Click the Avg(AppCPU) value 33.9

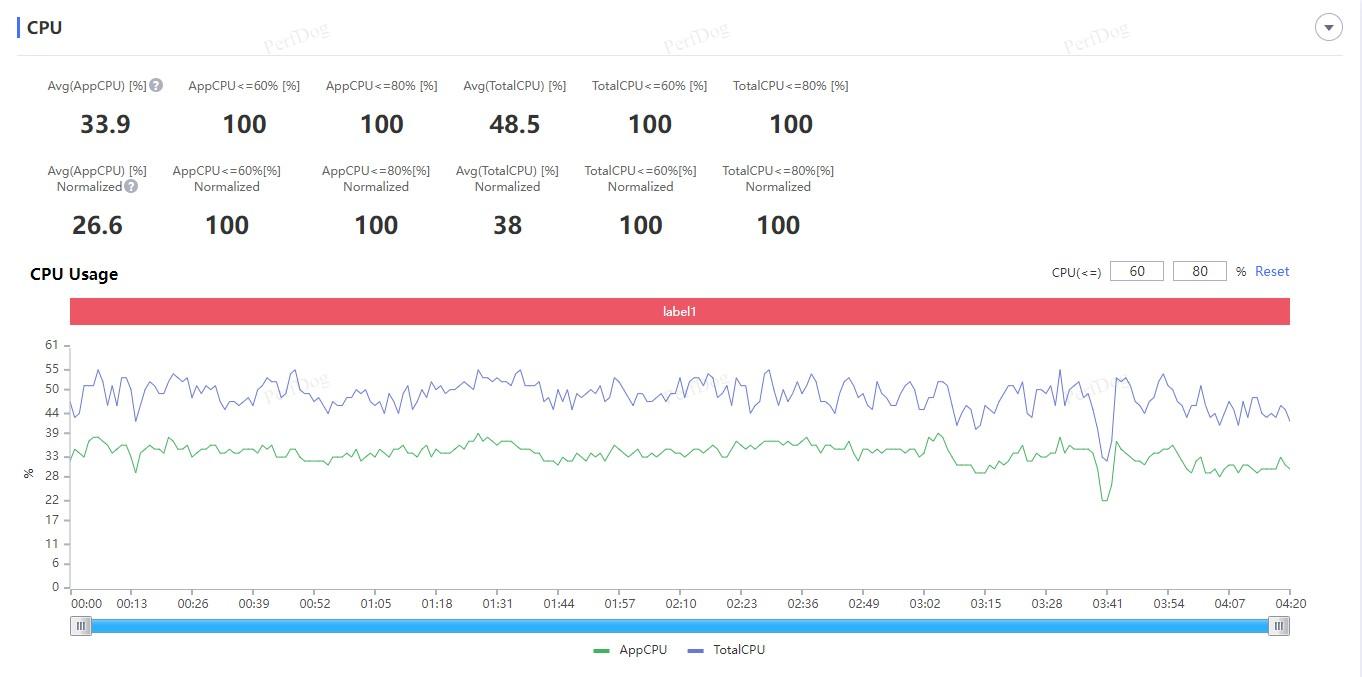coord(105,124)
